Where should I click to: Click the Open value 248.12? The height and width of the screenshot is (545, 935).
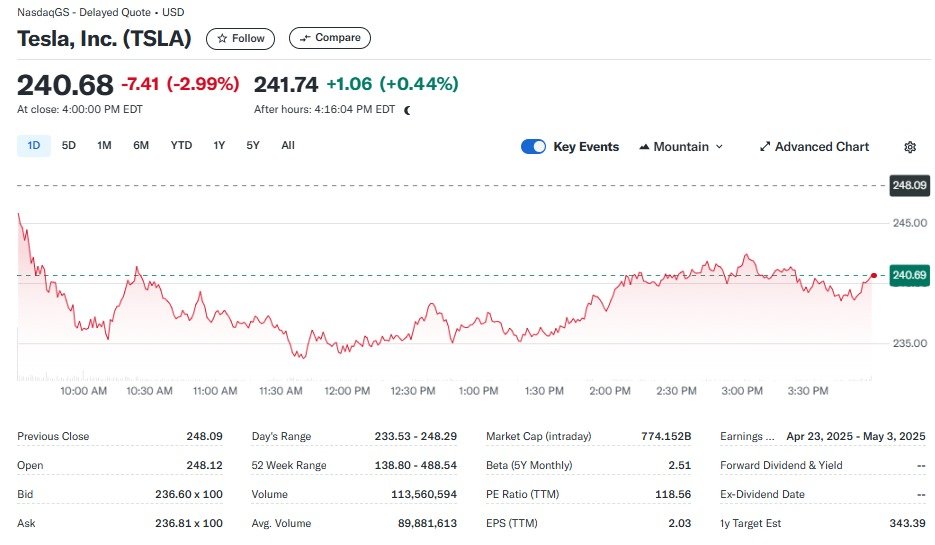pyautogui.click(x=205, y=465)
